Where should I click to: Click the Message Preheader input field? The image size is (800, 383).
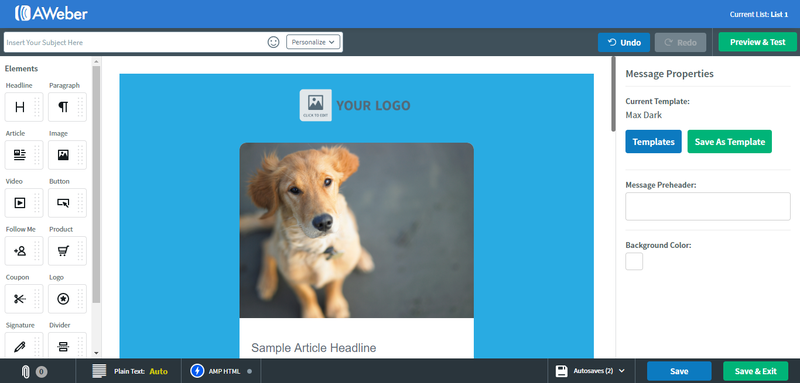708,207
